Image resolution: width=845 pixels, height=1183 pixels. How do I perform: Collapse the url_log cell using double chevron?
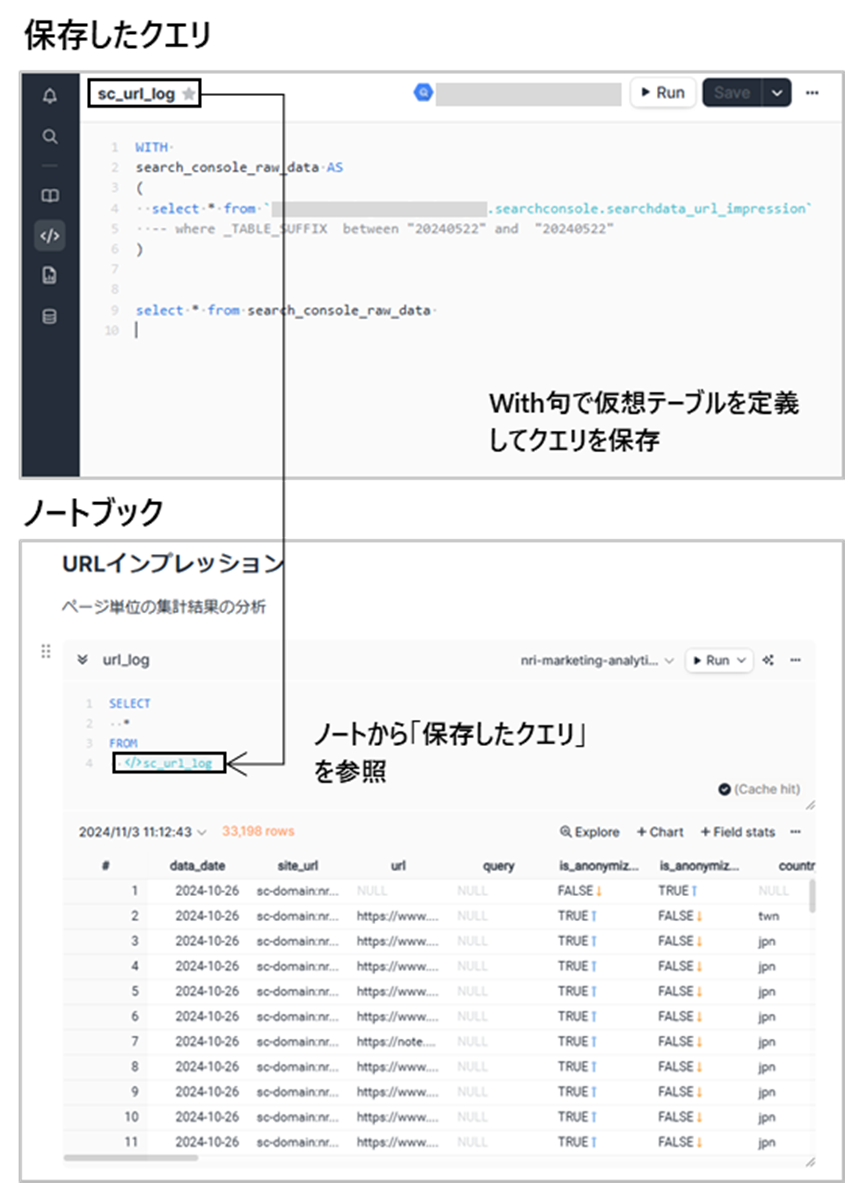pos(82,660)
